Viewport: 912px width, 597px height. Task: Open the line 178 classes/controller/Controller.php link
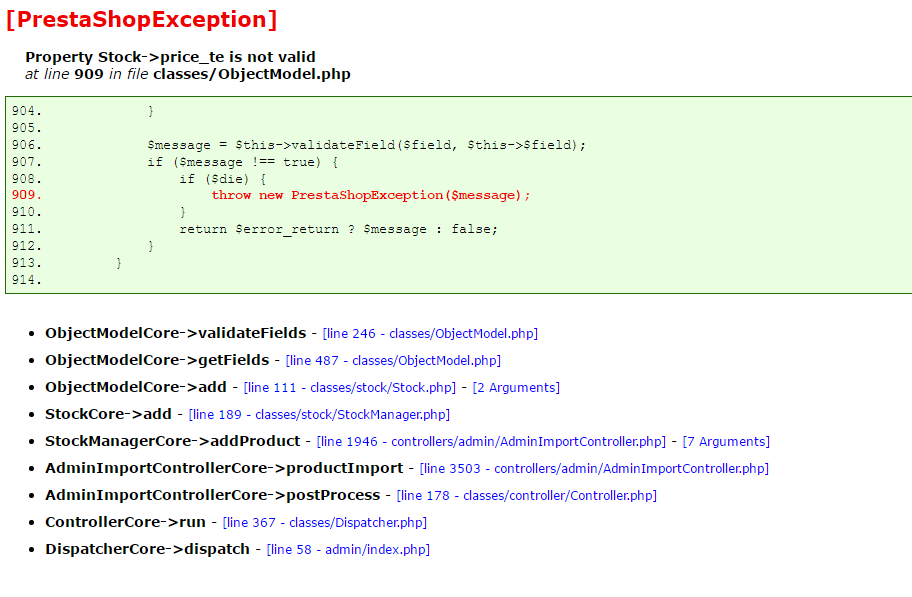[x=526, y=496]
